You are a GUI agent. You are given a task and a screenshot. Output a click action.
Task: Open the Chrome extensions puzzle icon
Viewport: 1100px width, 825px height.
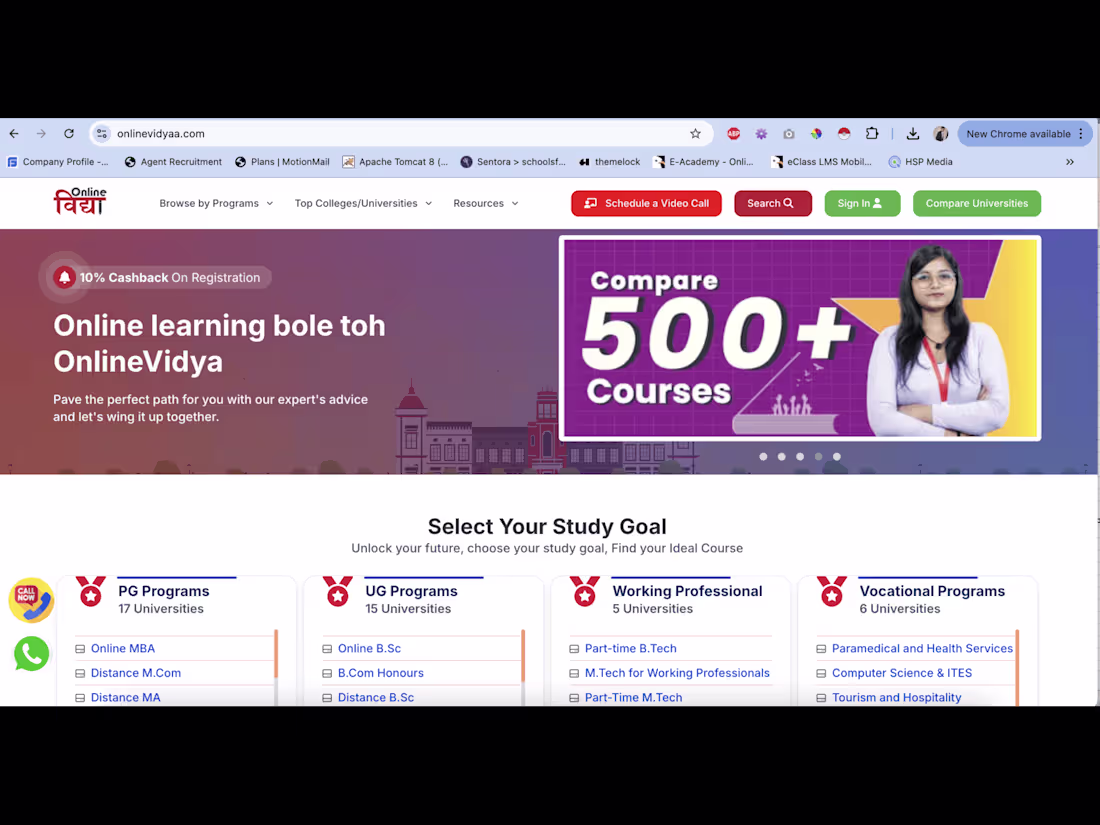point(872,133)
